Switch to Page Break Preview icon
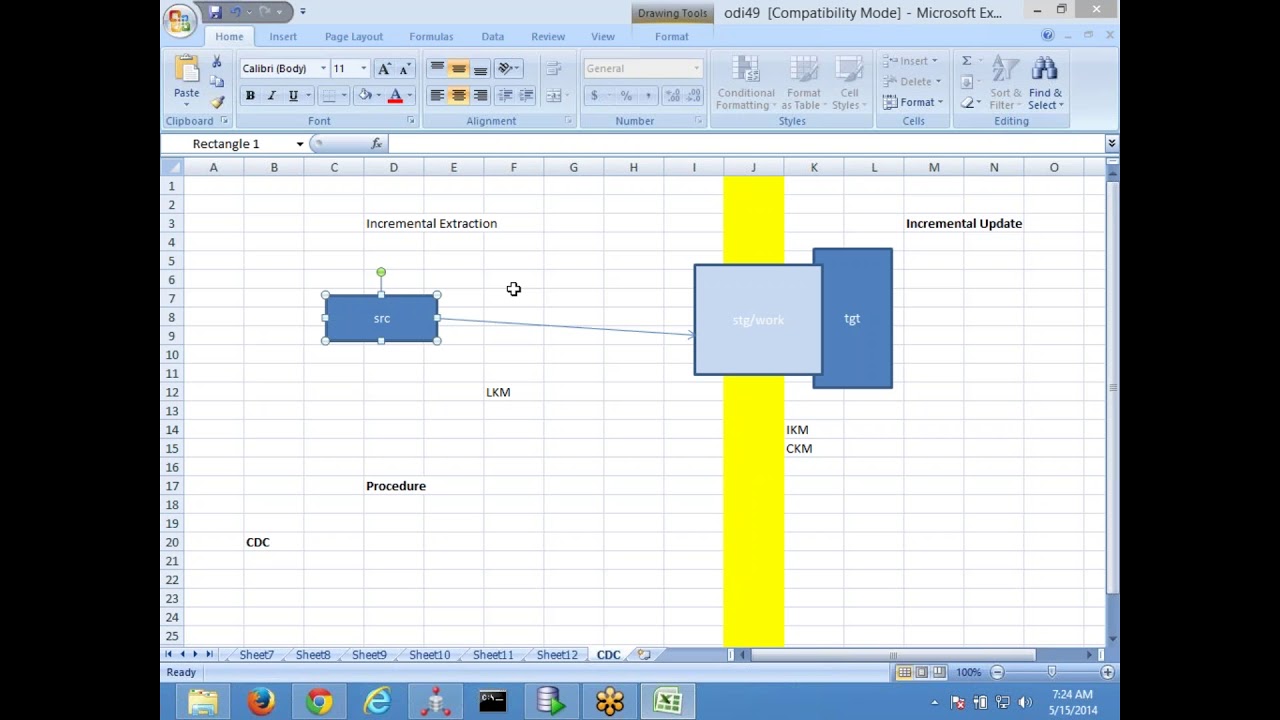Viewport: 1280px width, 720px height. 940,673
